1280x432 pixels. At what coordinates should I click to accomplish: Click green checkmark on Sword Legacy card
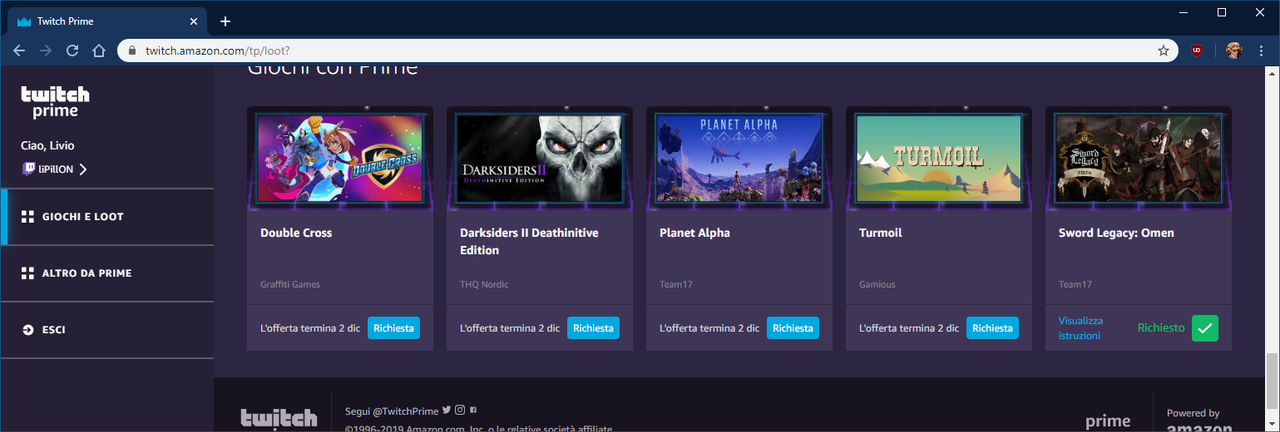click(x=1205, y=328)
